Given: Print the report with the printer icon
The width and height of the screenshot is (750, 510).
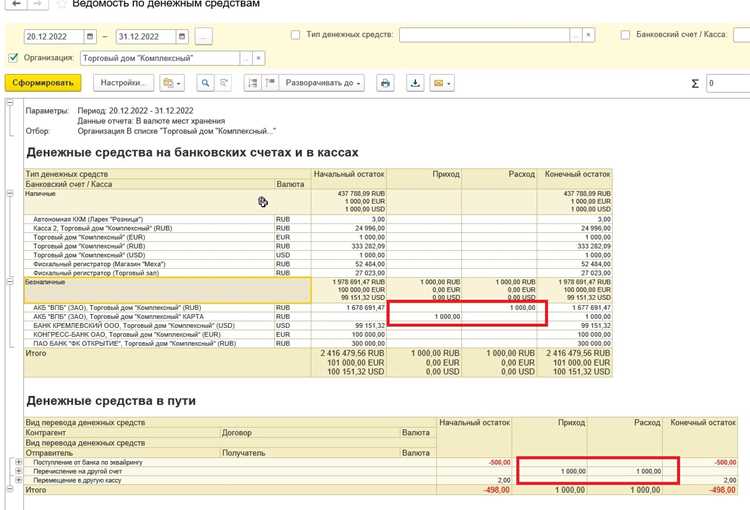Looking at the screenshot, I should click(385, 83).
